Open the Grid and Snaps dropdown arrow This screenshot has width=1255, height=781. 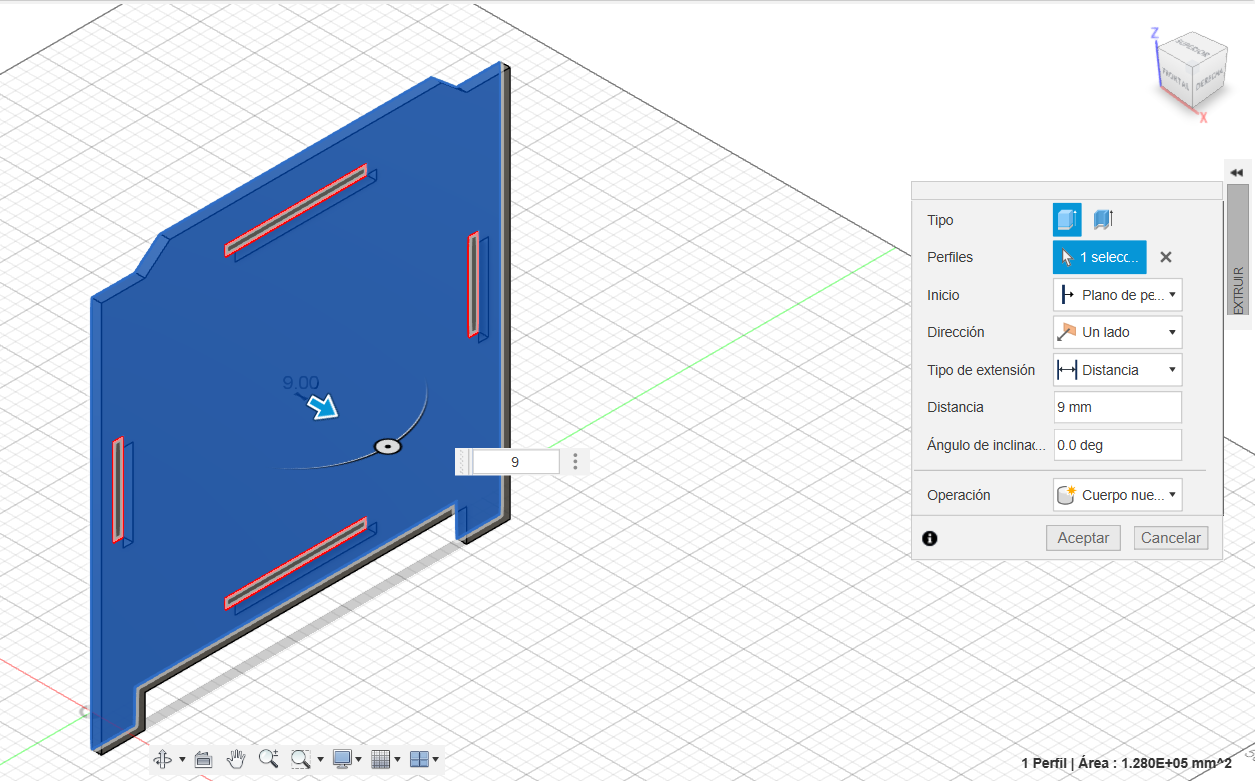(x=397, y=760)
